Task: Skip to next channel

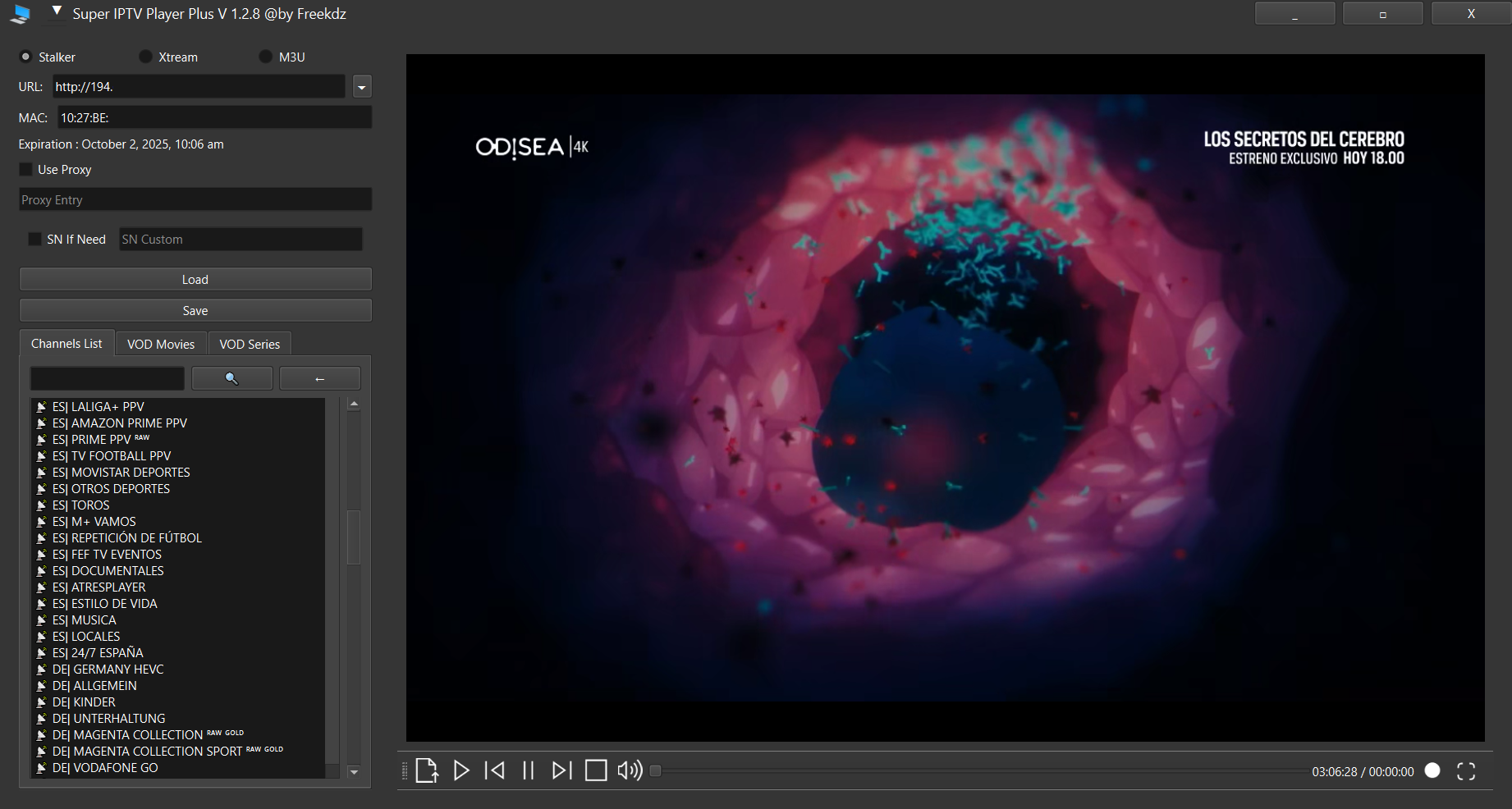Action: [x=562, y=770]
